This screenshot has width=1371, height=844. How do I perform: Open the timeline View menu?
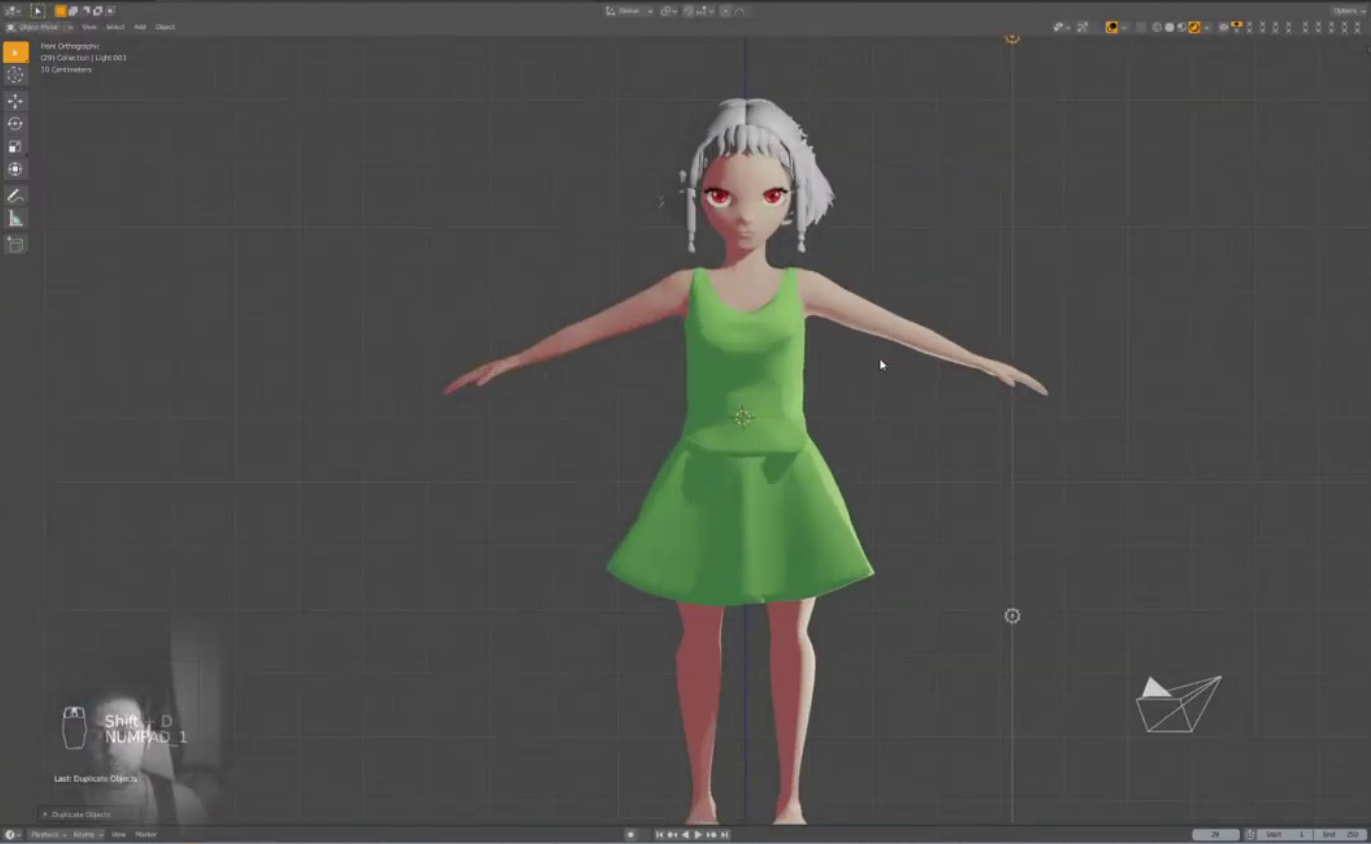118,834
